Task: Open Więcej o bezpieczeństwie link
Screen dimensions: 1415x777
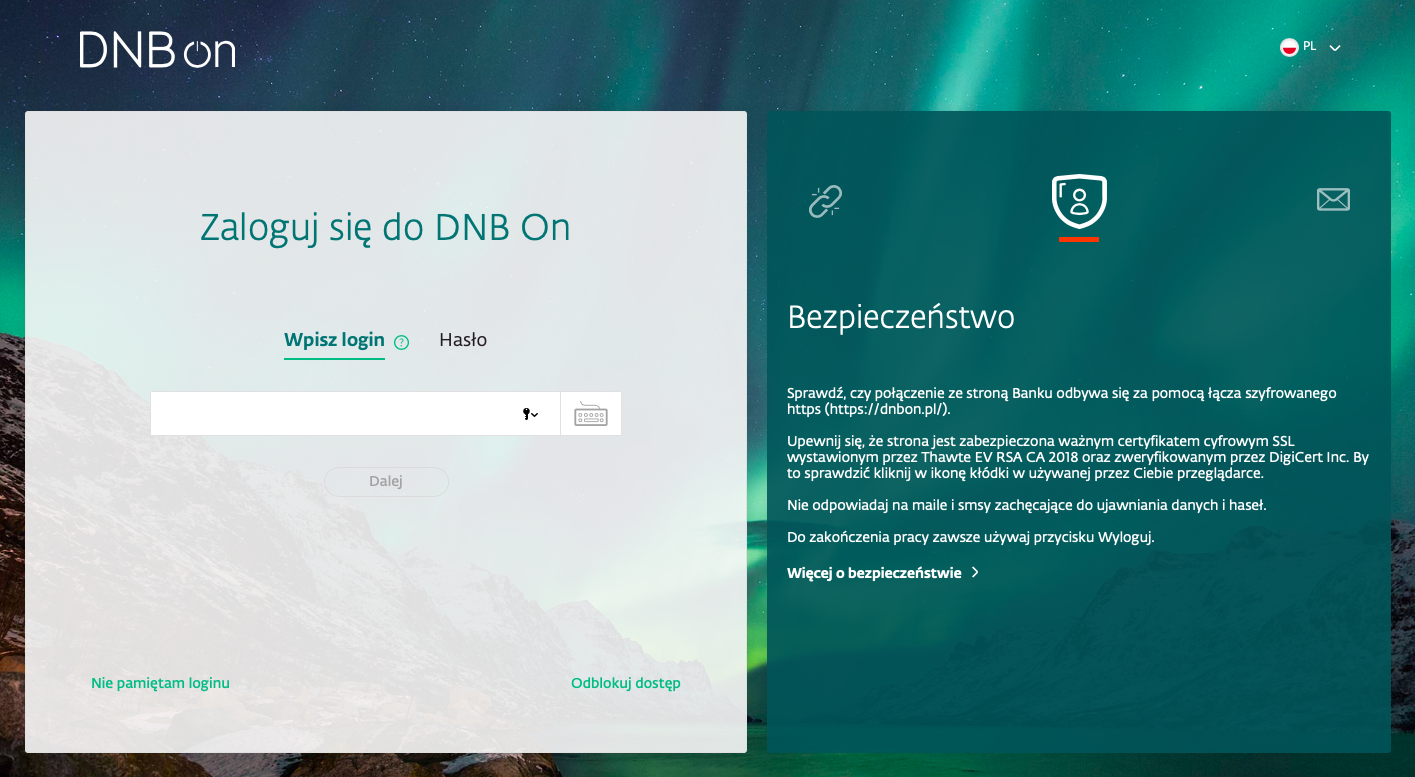Action: (x=874, y=573)
